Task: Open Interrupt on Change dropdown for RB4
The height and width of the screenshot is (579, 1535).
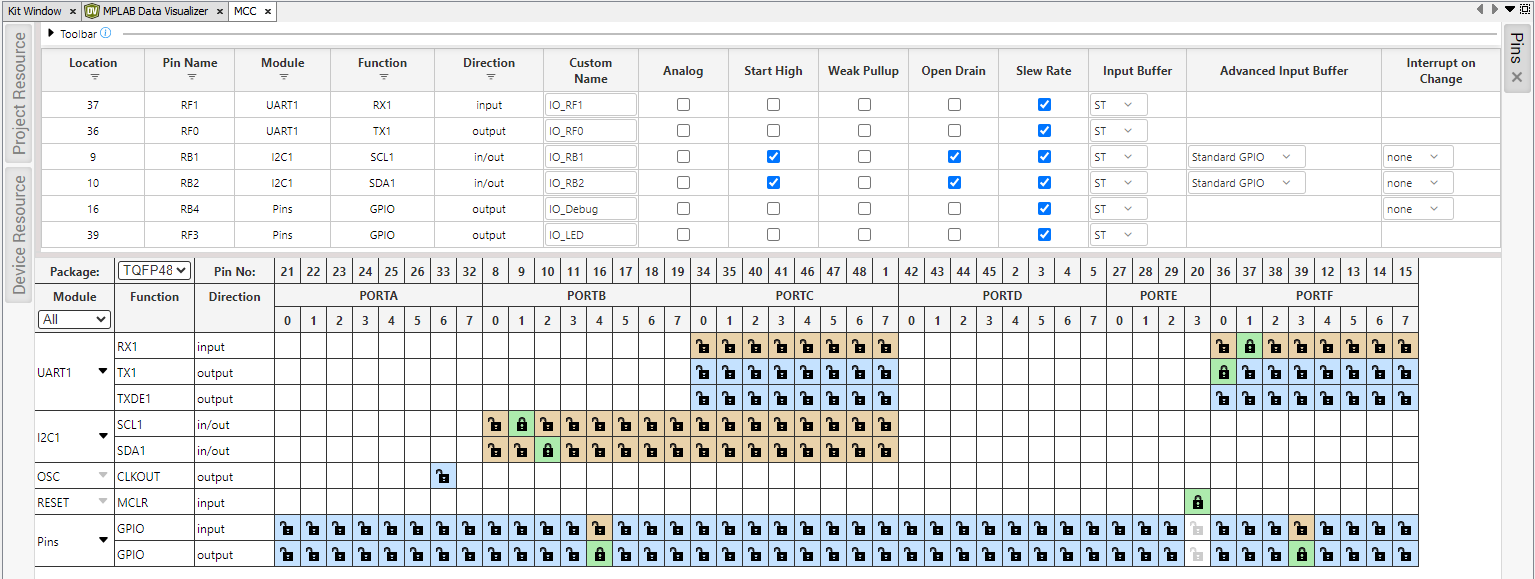Action: tap(1418, 208)
